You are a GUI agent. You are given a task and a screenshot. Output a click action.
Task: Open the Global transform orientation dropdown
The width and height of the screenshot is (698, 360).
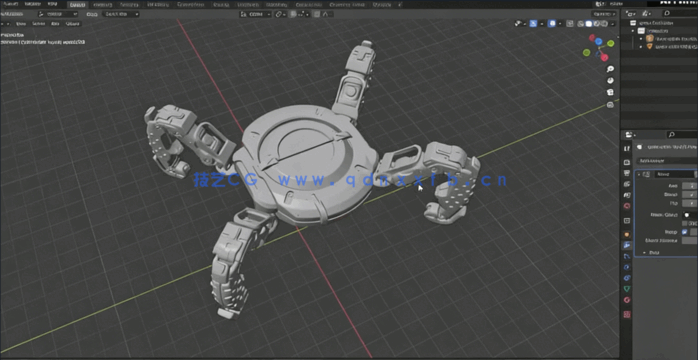(x=255, y=14)
